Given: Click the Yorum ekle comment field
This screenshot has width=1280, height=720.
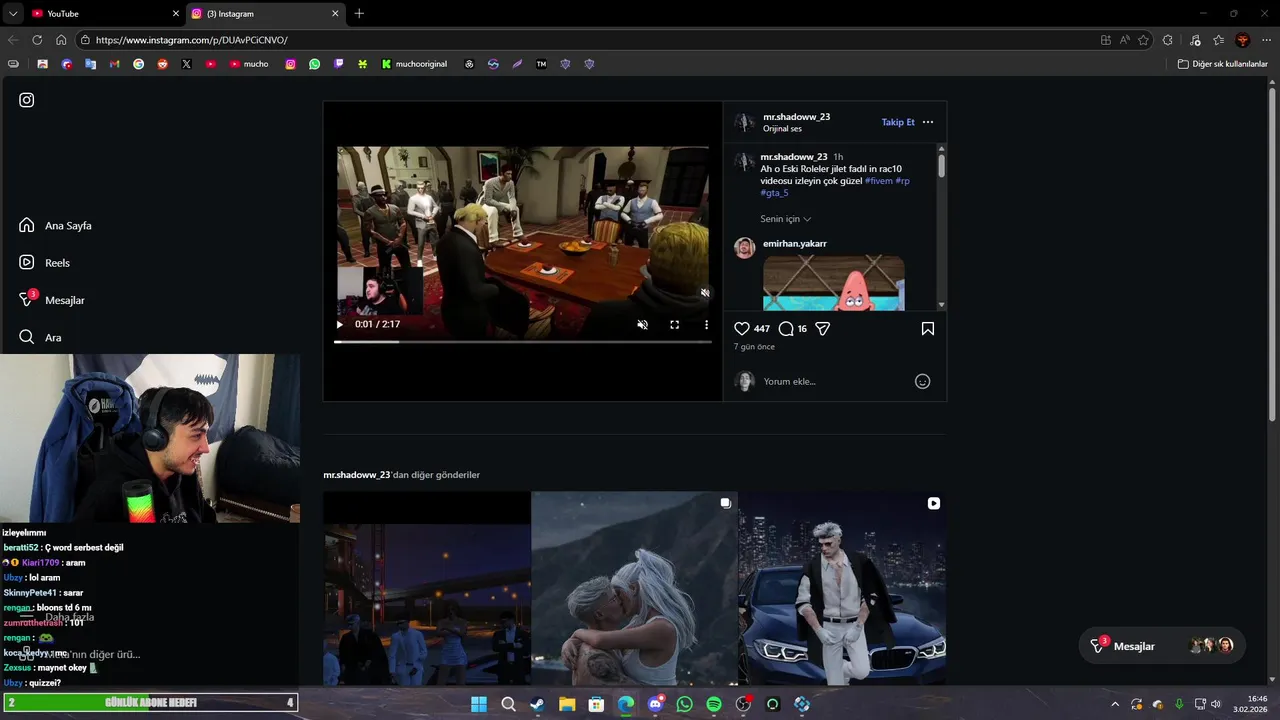Looking at the screenshot, I should pos(835,381).
